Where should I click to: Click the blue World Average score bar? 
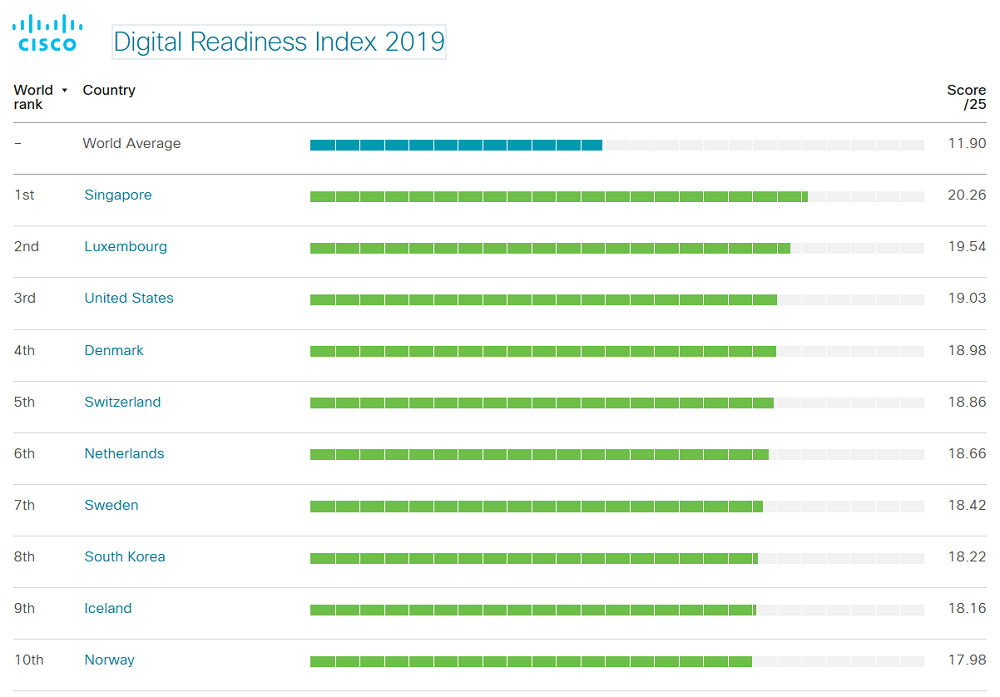click(456, 145)
